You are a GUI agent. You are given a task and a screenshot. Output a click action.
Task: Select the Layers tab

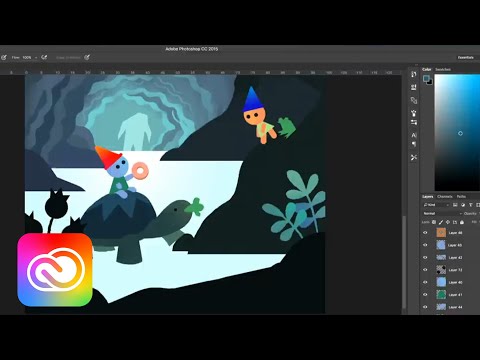428,196
